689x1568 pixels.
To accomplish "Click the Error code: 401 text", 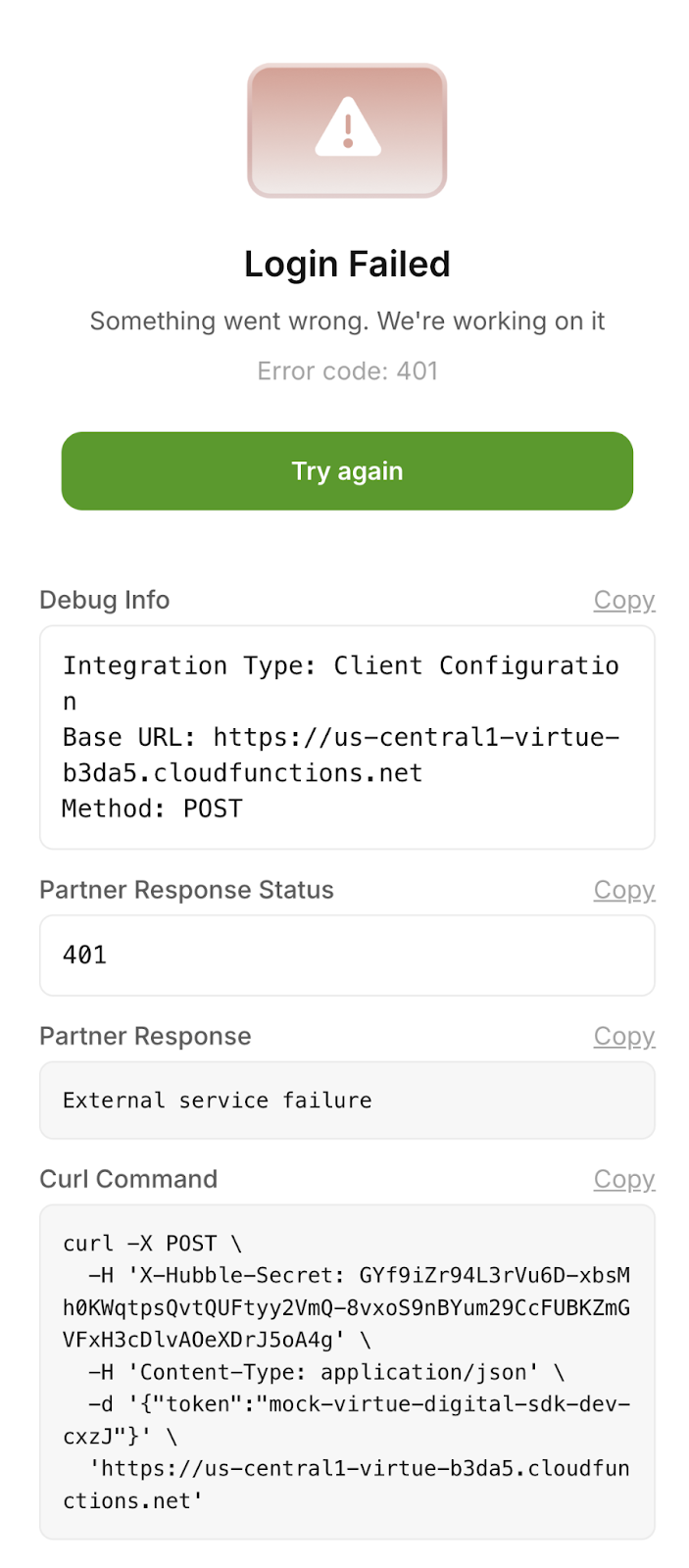I will (347, 371).
